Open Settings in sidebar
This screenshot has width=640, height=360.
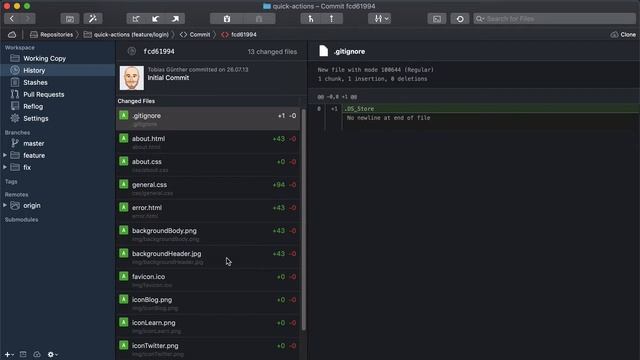[58, 118]
